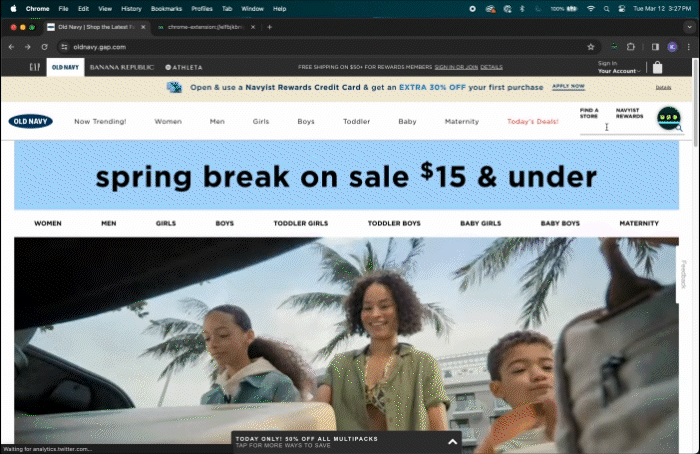Switch to Banana Republic brand tab
The image size is (700, 454).
tap(121, 67)
